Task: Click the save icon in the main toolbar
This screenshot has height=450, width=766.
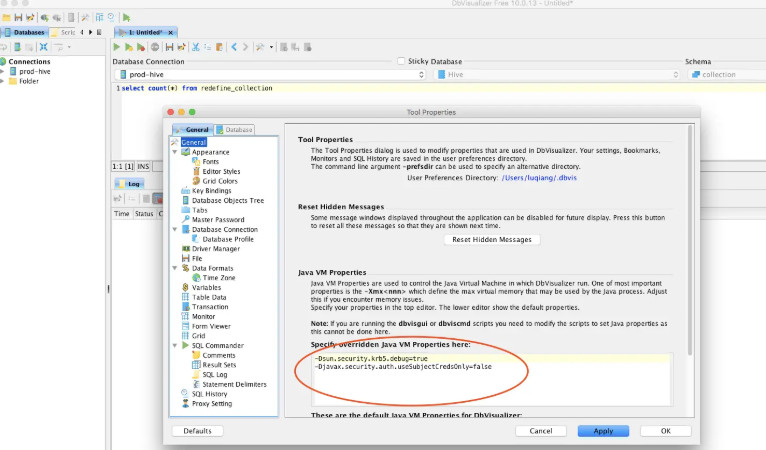Action: tap(18, 18)
